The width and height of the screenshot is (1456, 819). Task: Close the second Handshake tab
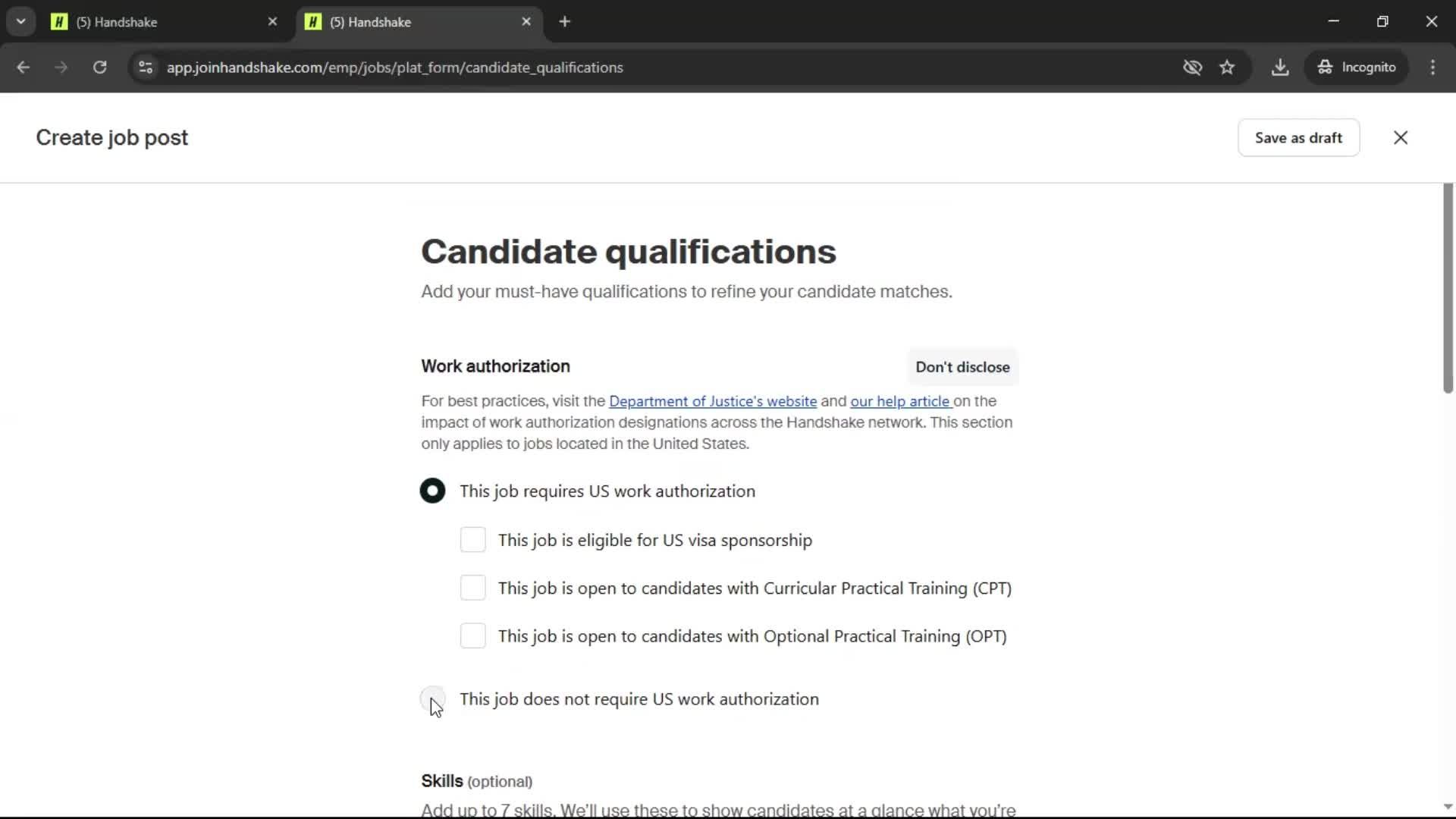[x=526, y=21]
